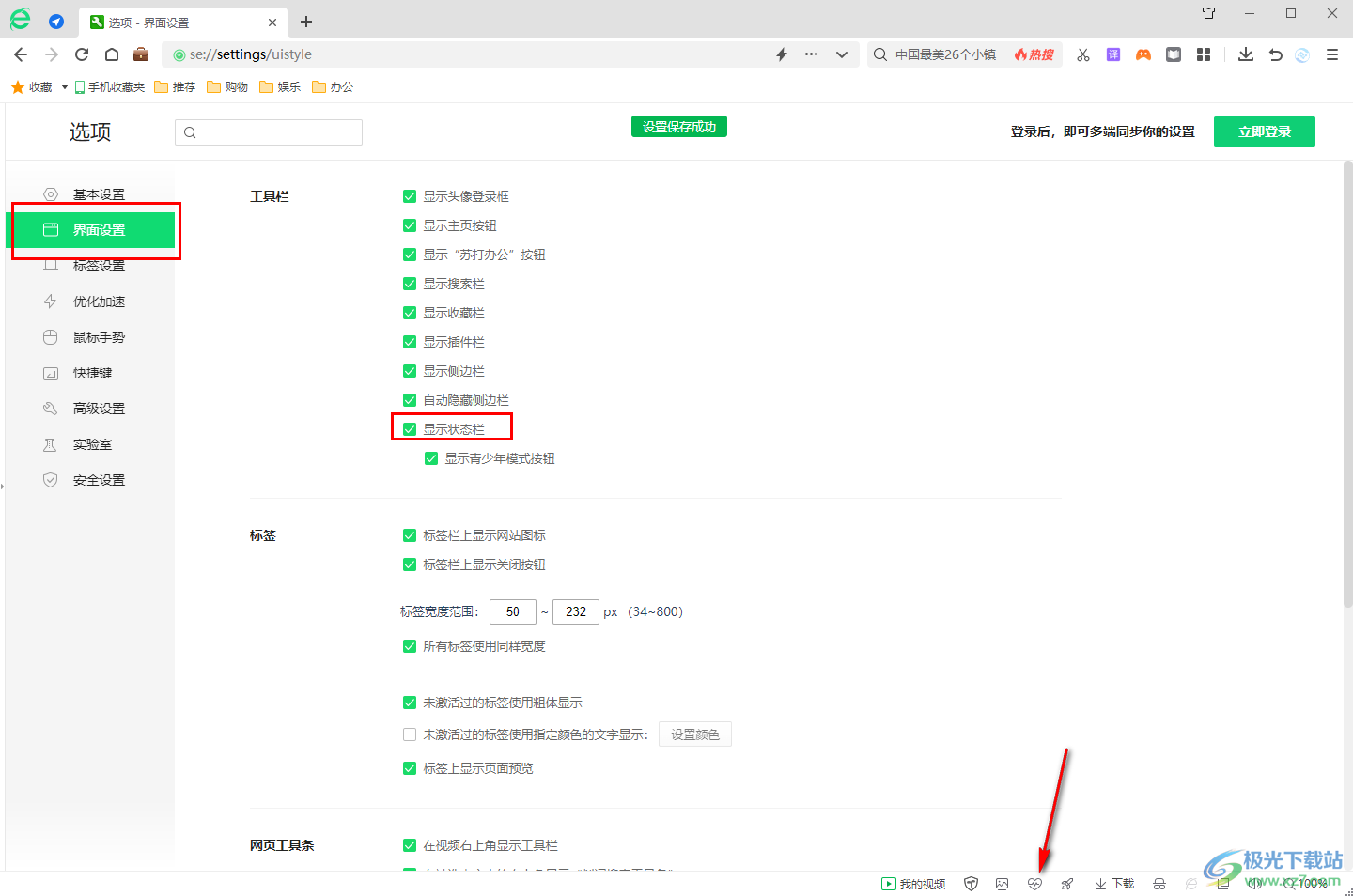Open the extensions grid icon
The height and width of the screenshot is (896, 1353).
[1204, 54]
